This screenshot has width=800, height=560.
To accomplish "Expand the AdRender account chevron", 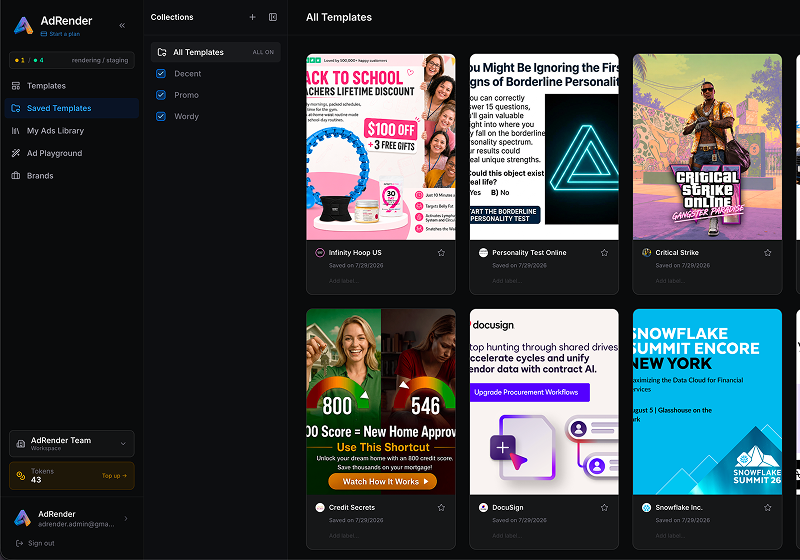I will click(x=126, y=518).
